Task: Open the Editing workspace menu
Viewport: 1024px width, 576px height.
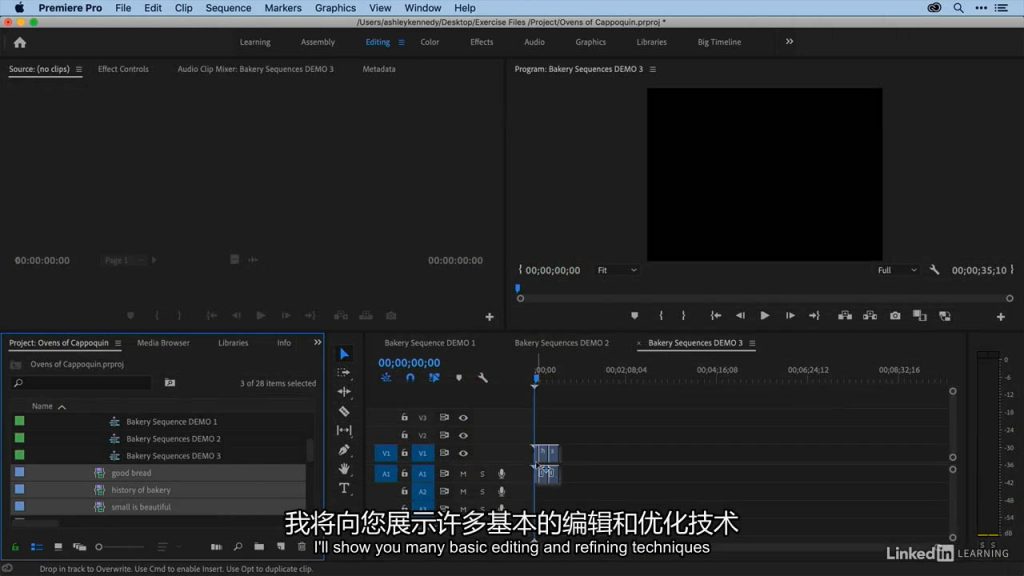Action: point(401,42)
